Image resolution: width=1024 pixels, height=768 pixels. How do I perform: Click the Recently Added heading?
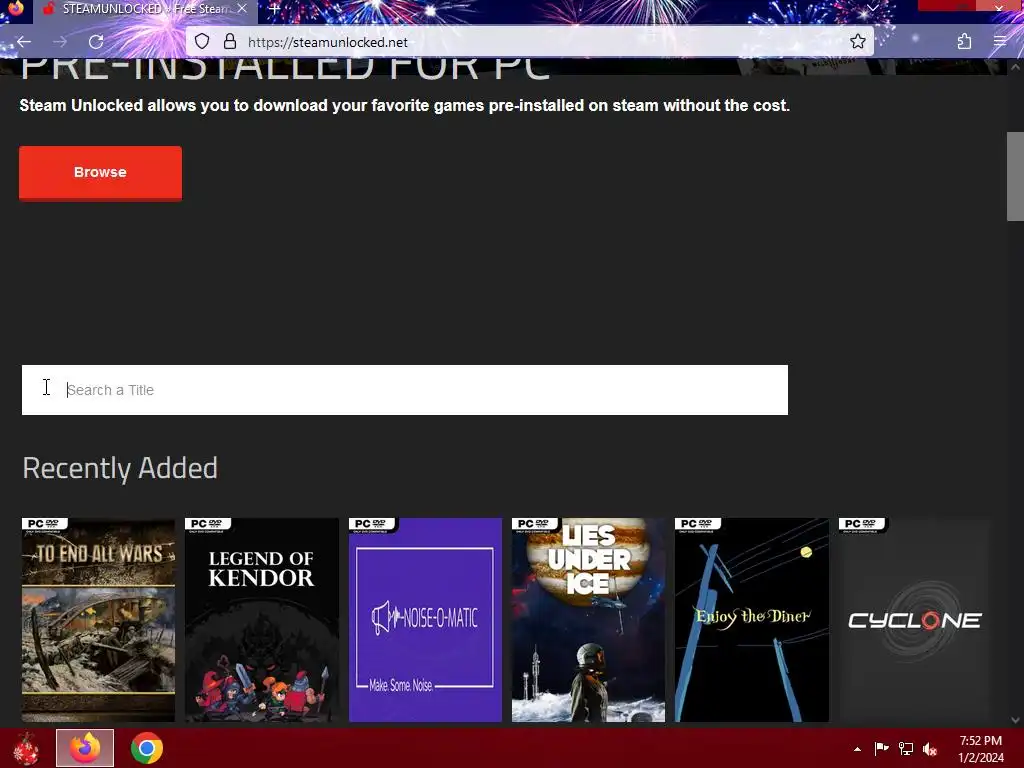point(120,468)
